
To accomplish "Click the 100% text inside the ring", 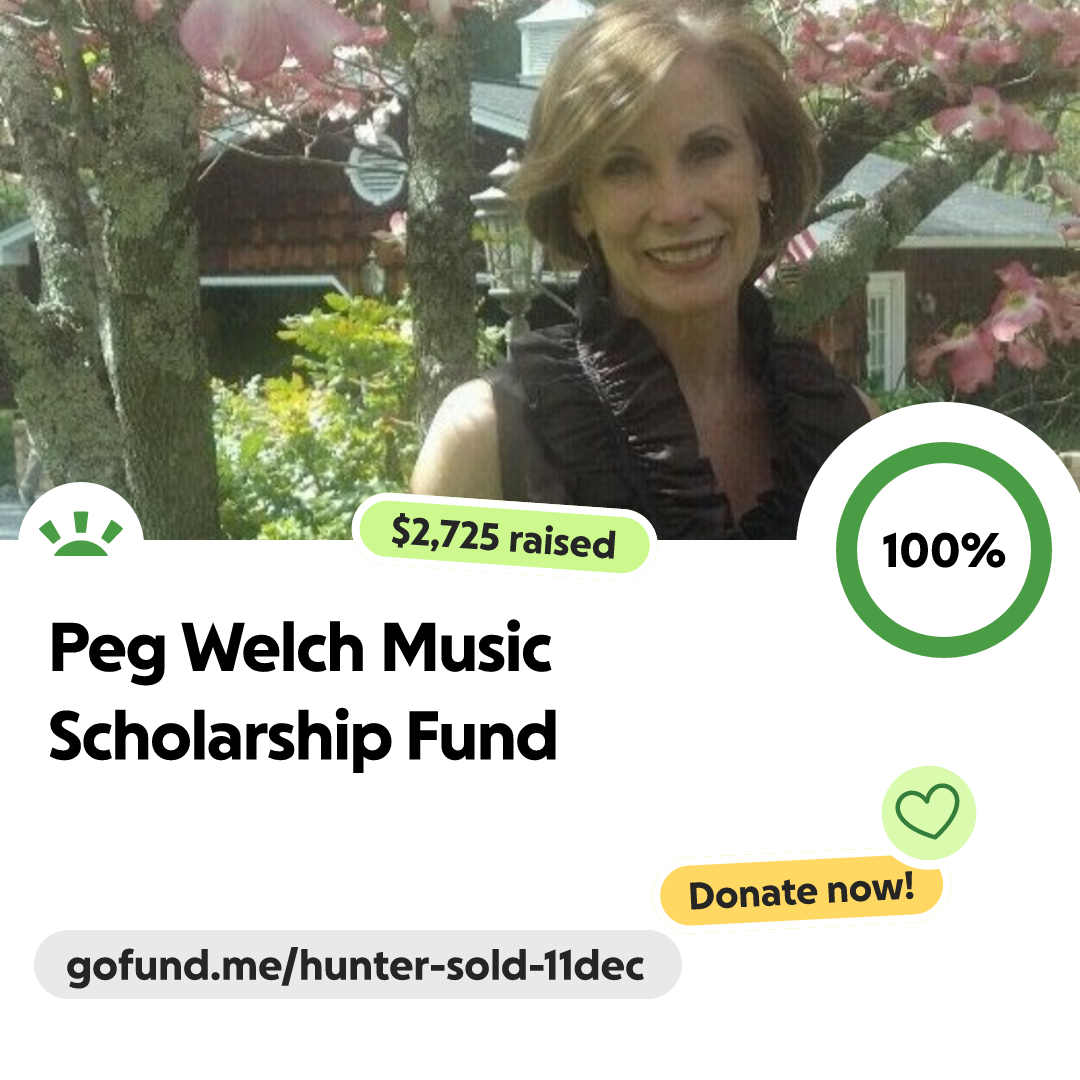I will [x=944, y=551].
